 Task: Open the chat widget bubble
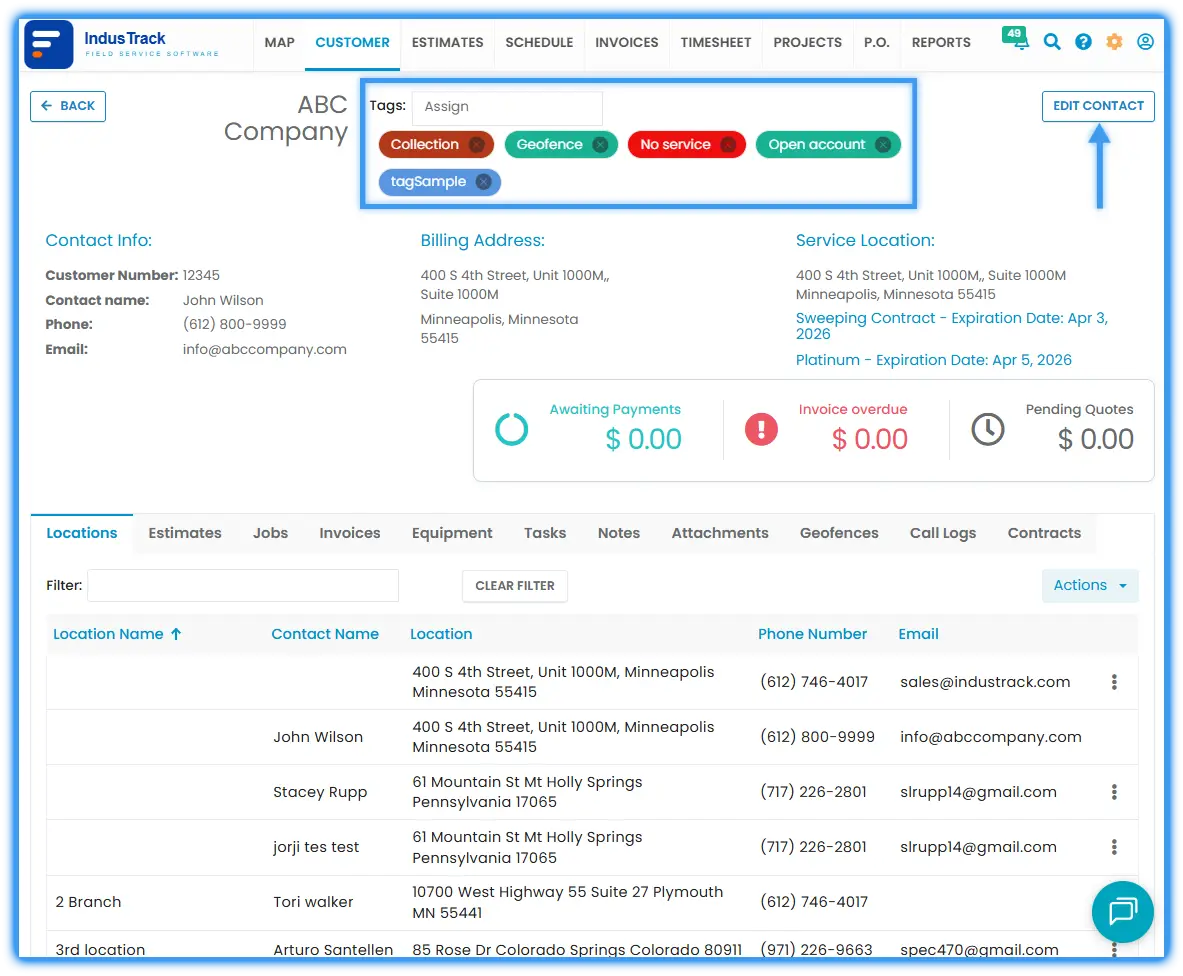click(x=1123, y=911)
